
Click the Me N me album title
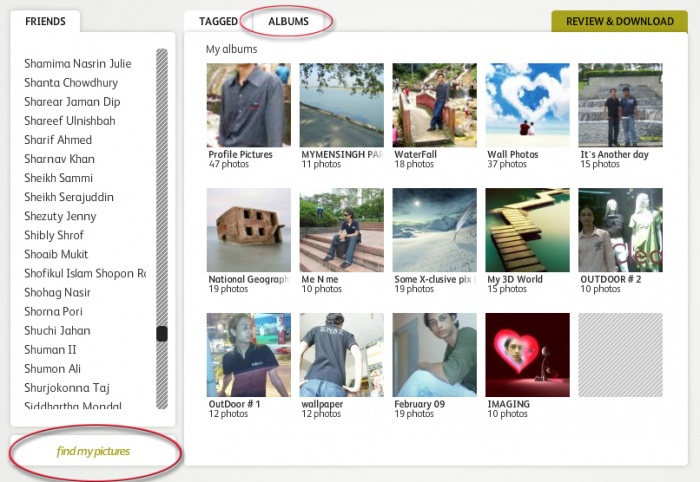[320, 279]
